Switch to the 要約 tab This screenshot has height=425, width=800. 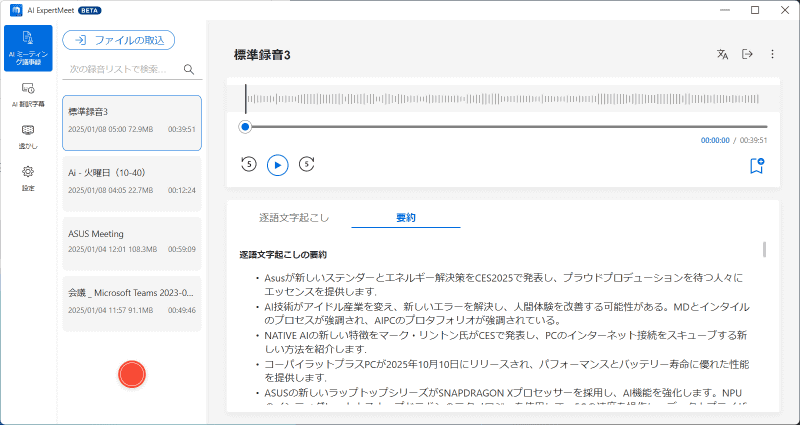(x=406, y=218)
